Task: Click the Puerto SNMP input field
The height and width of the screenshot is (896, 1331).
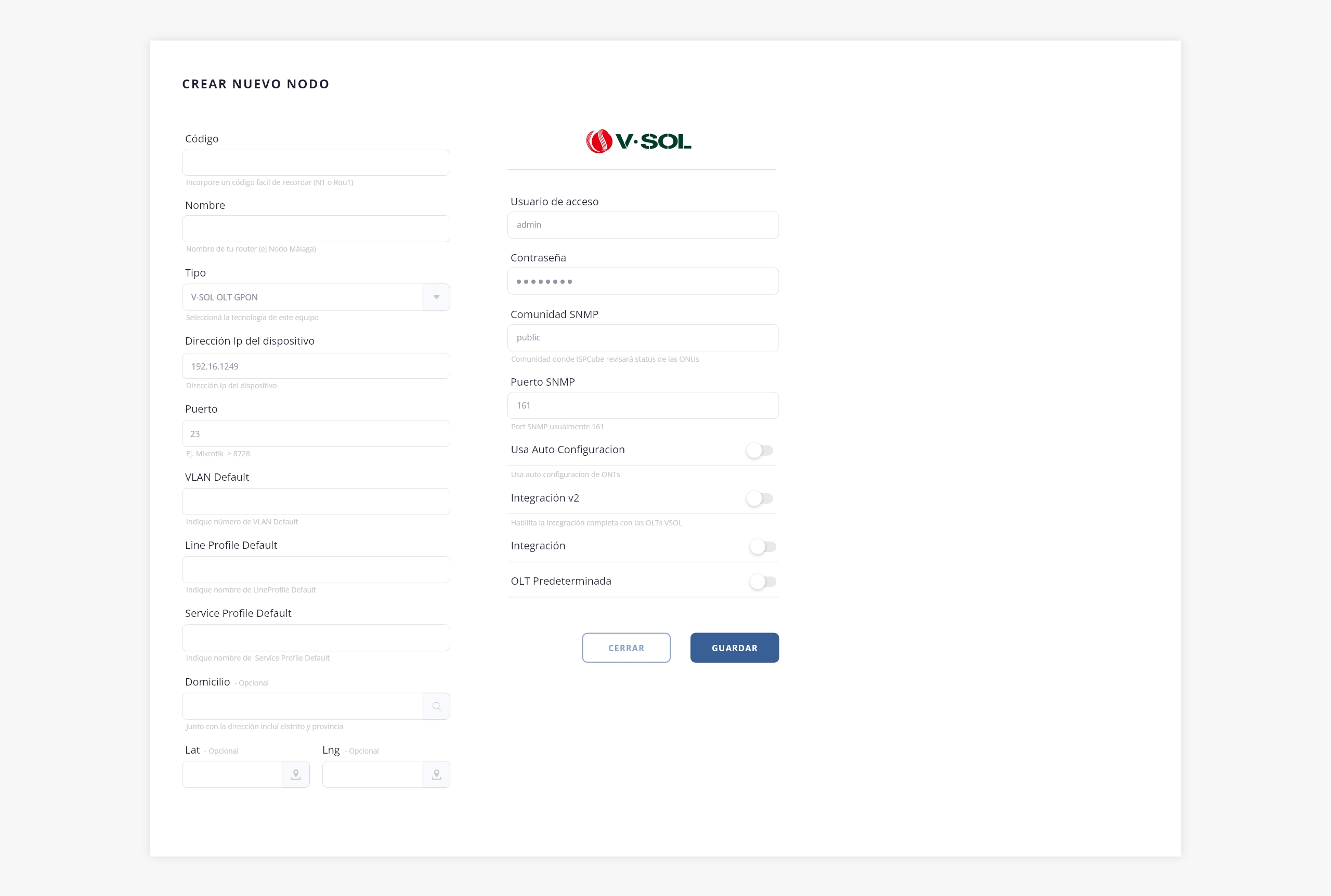Action: point(642,406)
